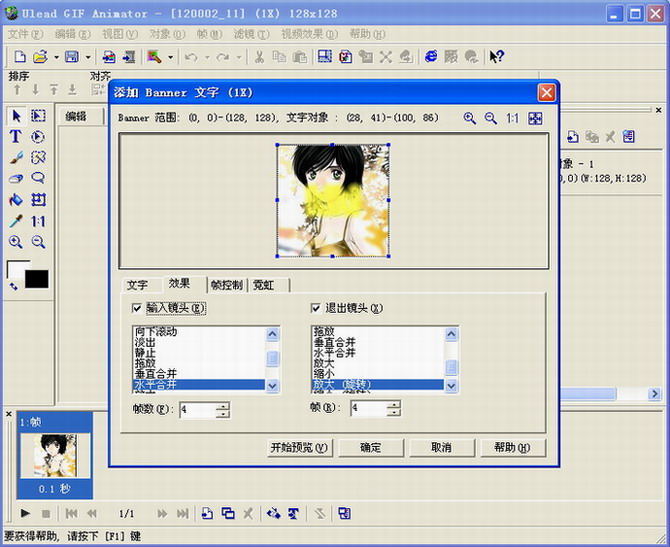Viewport: 670px width, 547px height.
Task: Open dropdown arrow beside Open folder icon
Action: (x=56, y=57)
